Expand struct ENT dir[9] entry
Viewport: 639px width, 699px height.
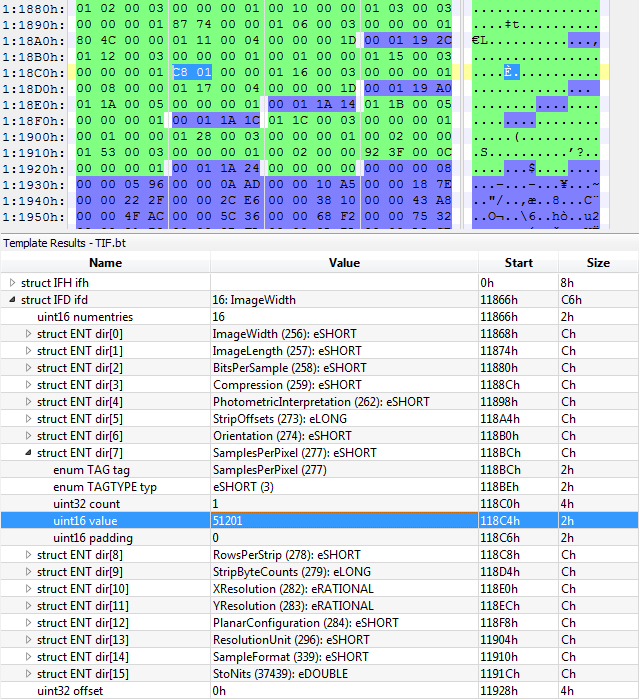coord(28,572)
